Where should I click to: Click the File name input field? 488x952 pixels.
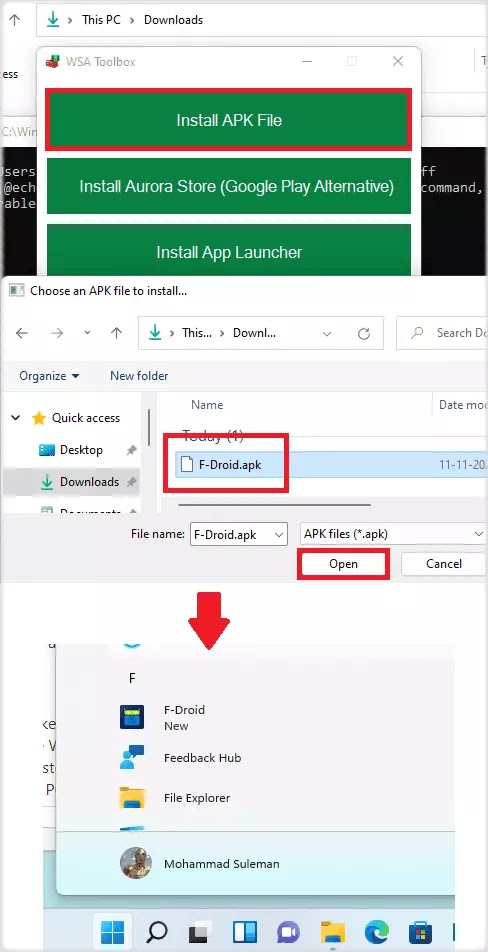coord(231,534)
